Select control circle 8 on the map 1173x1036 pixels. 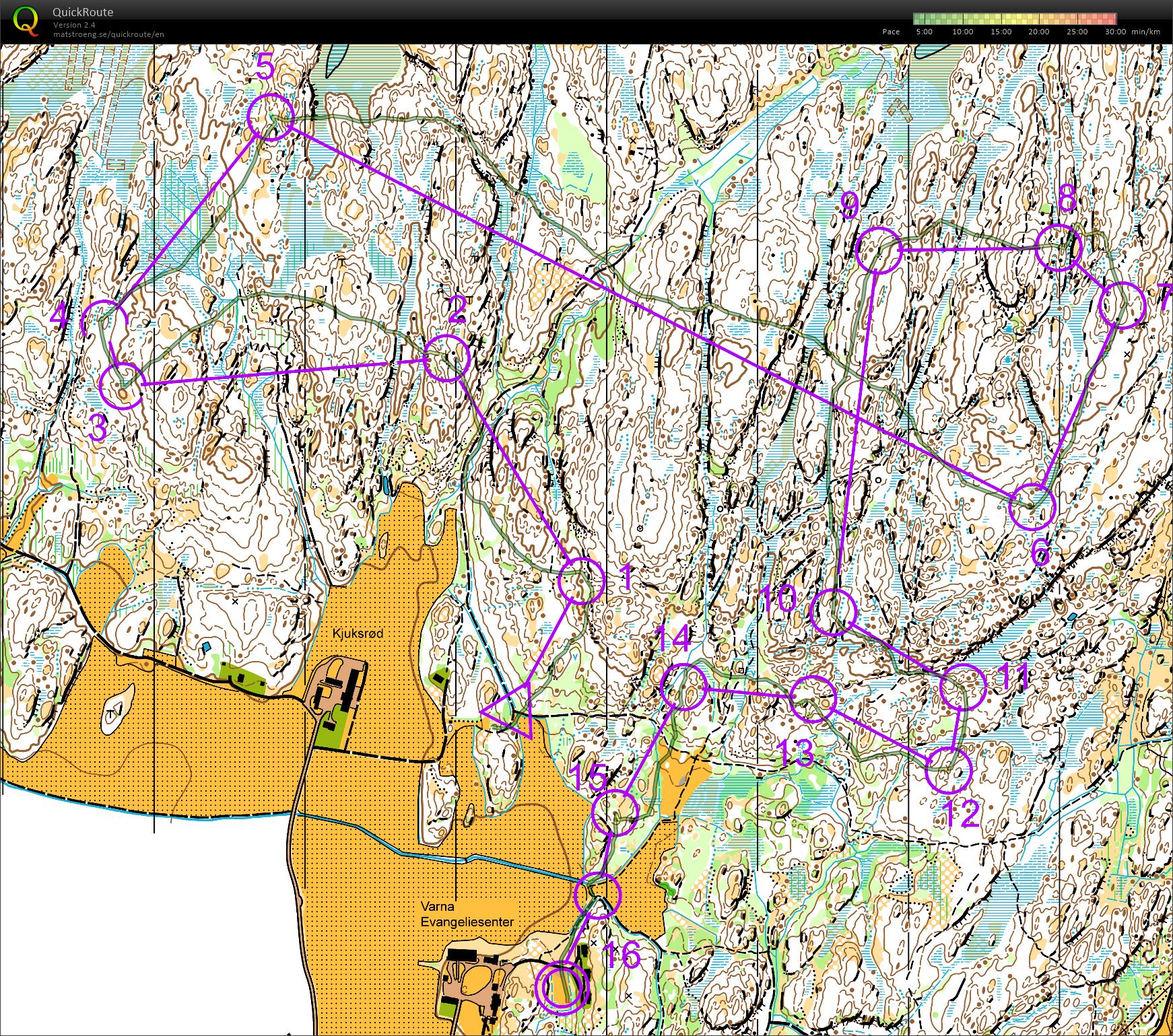[1059, 248]
